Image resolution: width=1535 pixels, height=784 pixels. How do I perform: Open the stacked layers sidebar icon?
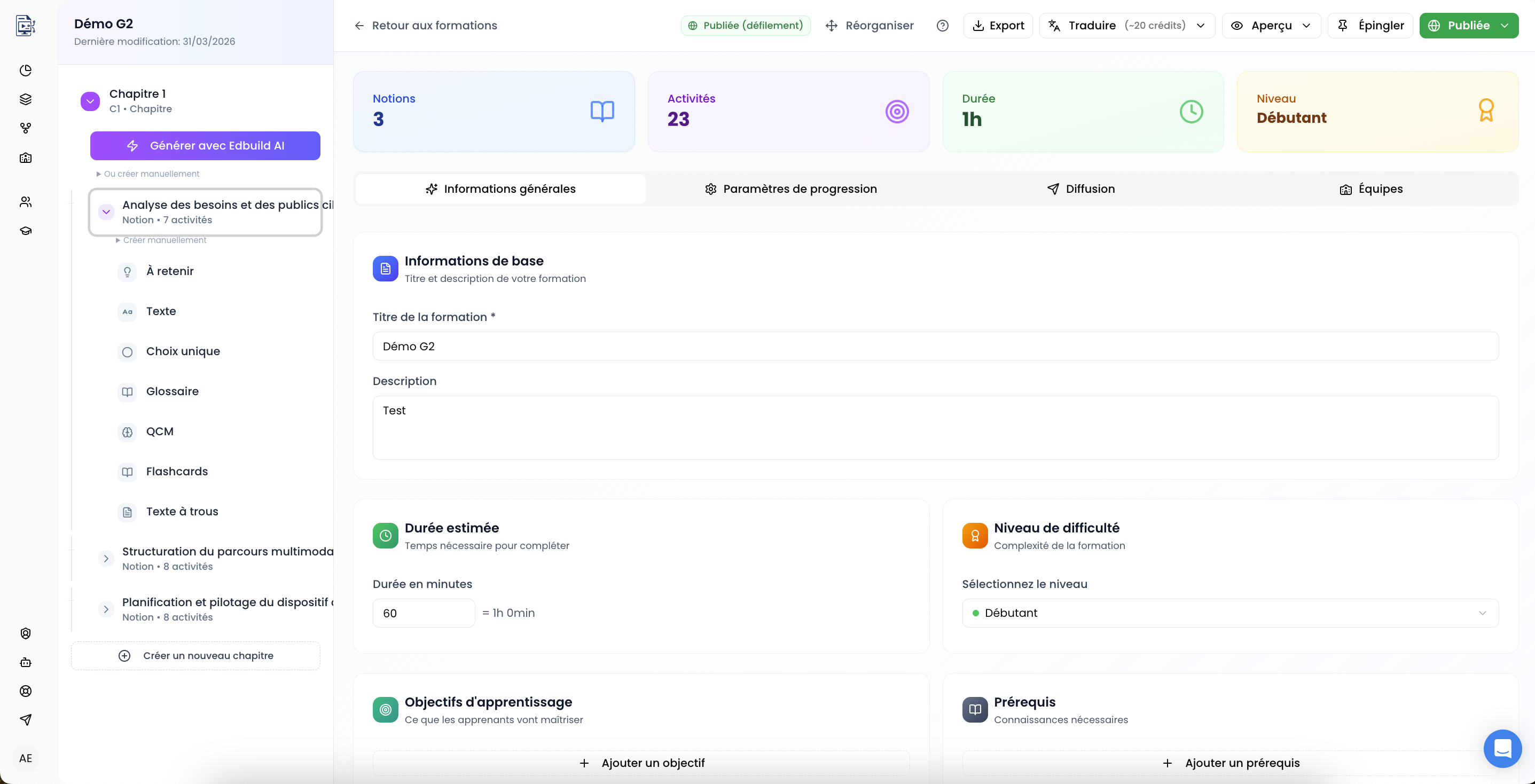click(x=26, y=99)
